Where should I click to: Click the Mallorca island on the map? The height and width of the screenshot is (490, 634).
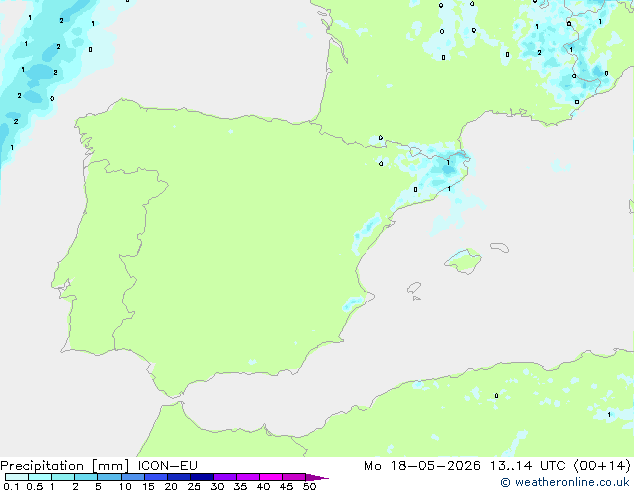coord(463,262)
